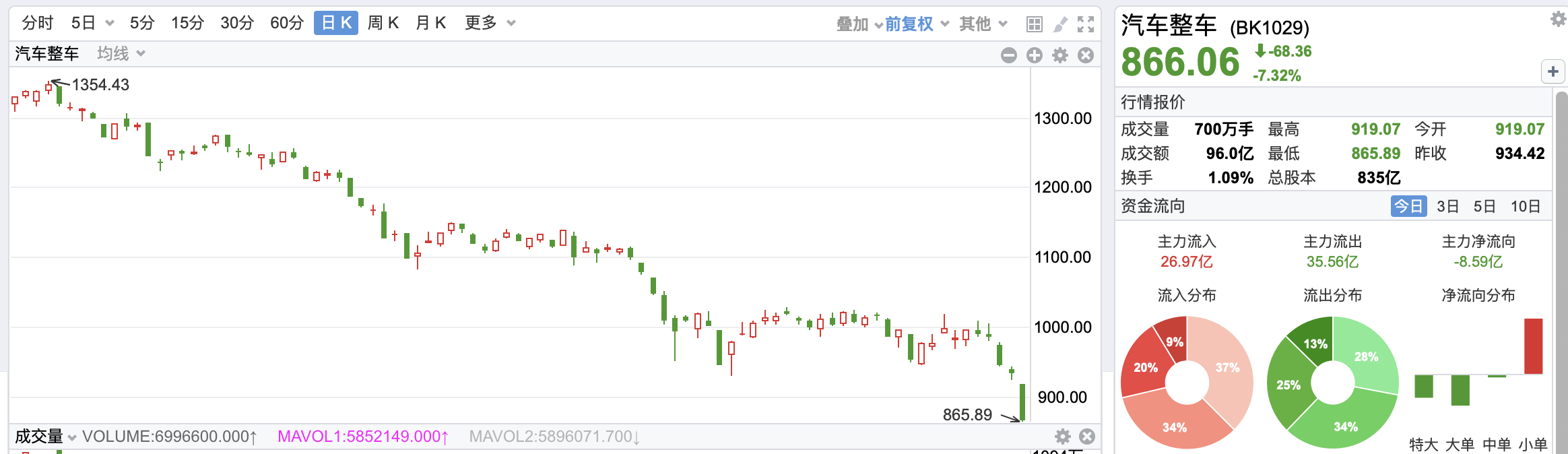Open the 其他 options dropdown
The height and width of the screenshot is (454, 1568).
click(x=983, y=24)
